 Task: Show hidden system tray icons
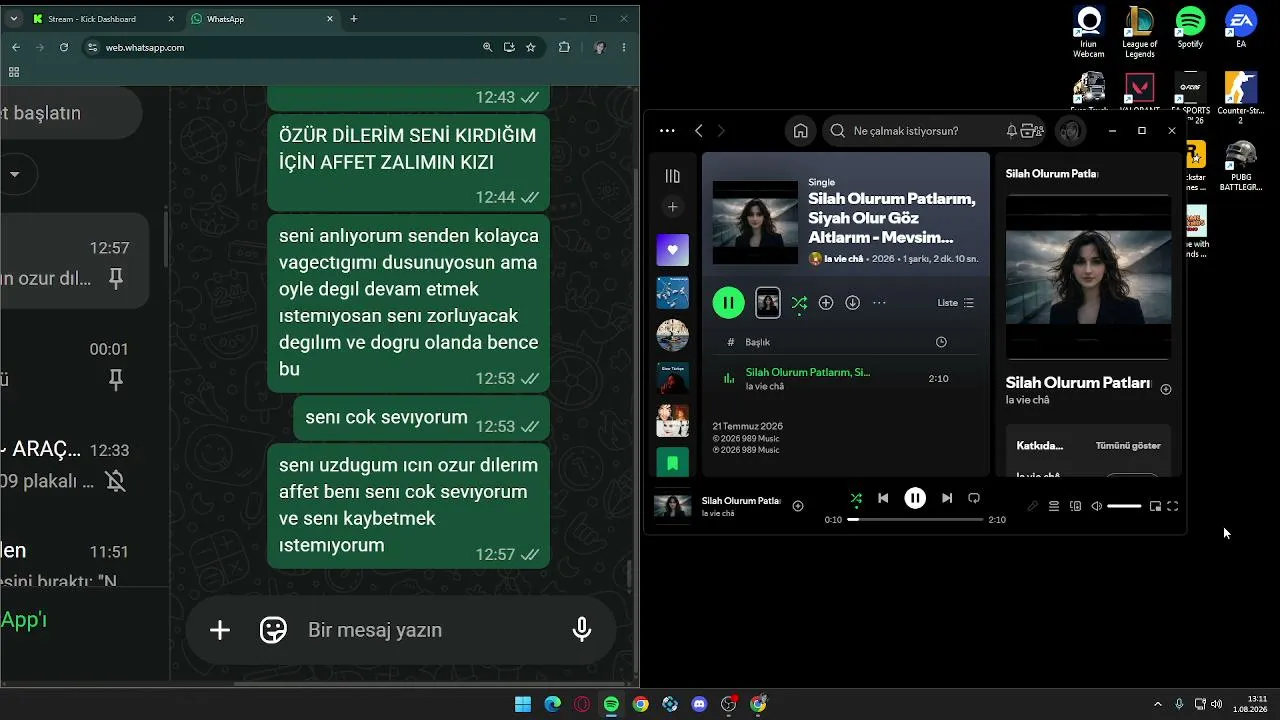pyautogui.click(x=1158, y=704)
